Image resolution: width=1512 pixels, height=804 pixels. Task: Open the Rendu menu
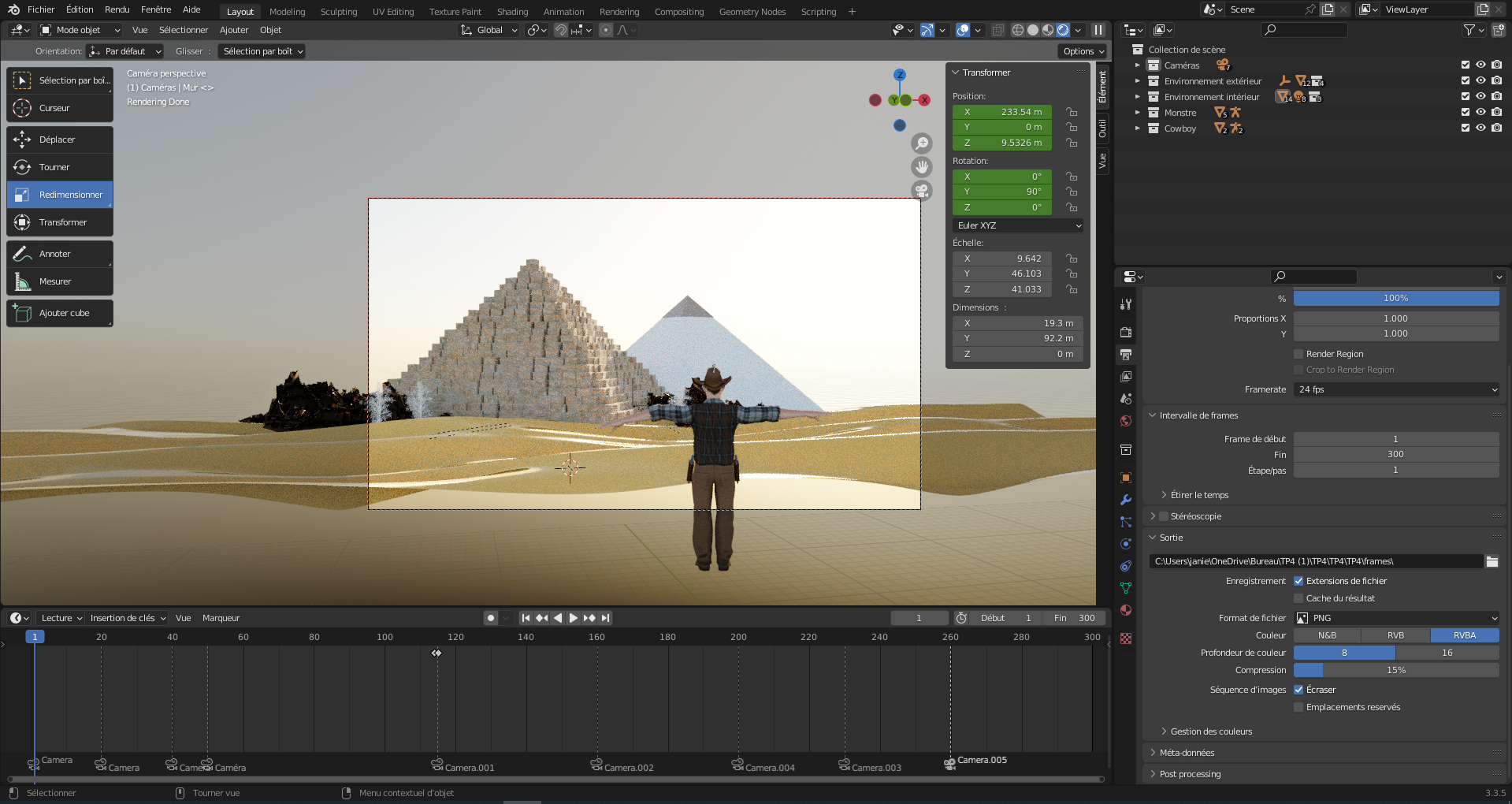tap(117, 9)
